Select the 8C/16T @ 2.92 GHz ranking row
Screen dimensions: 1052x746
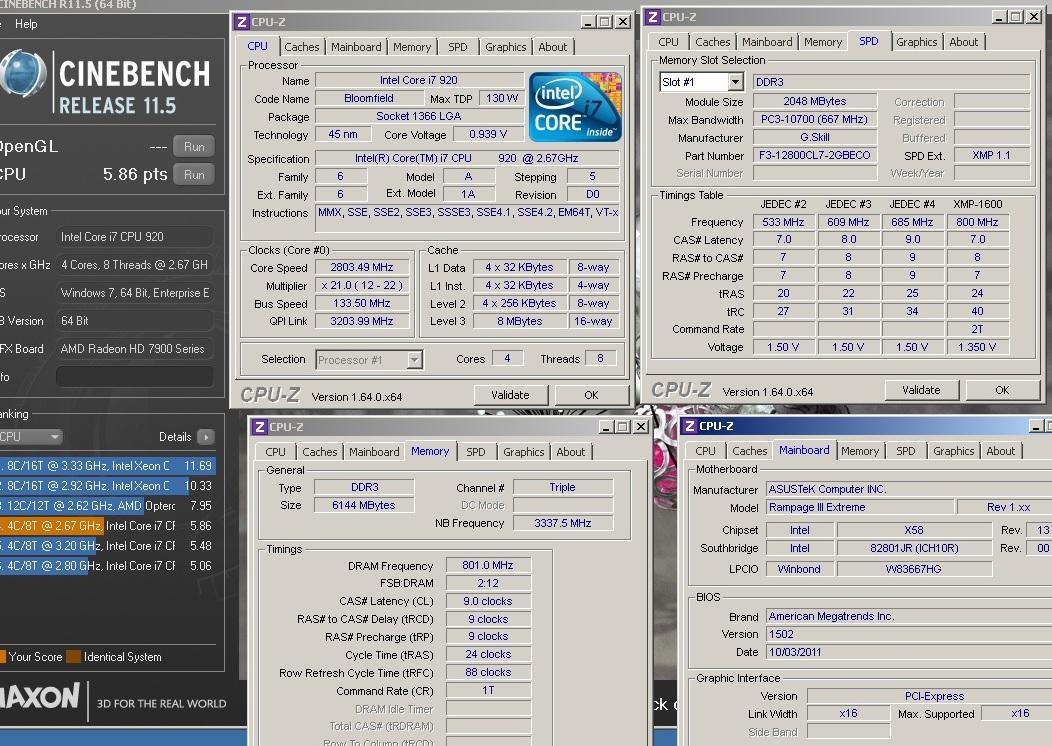[107, 486]
